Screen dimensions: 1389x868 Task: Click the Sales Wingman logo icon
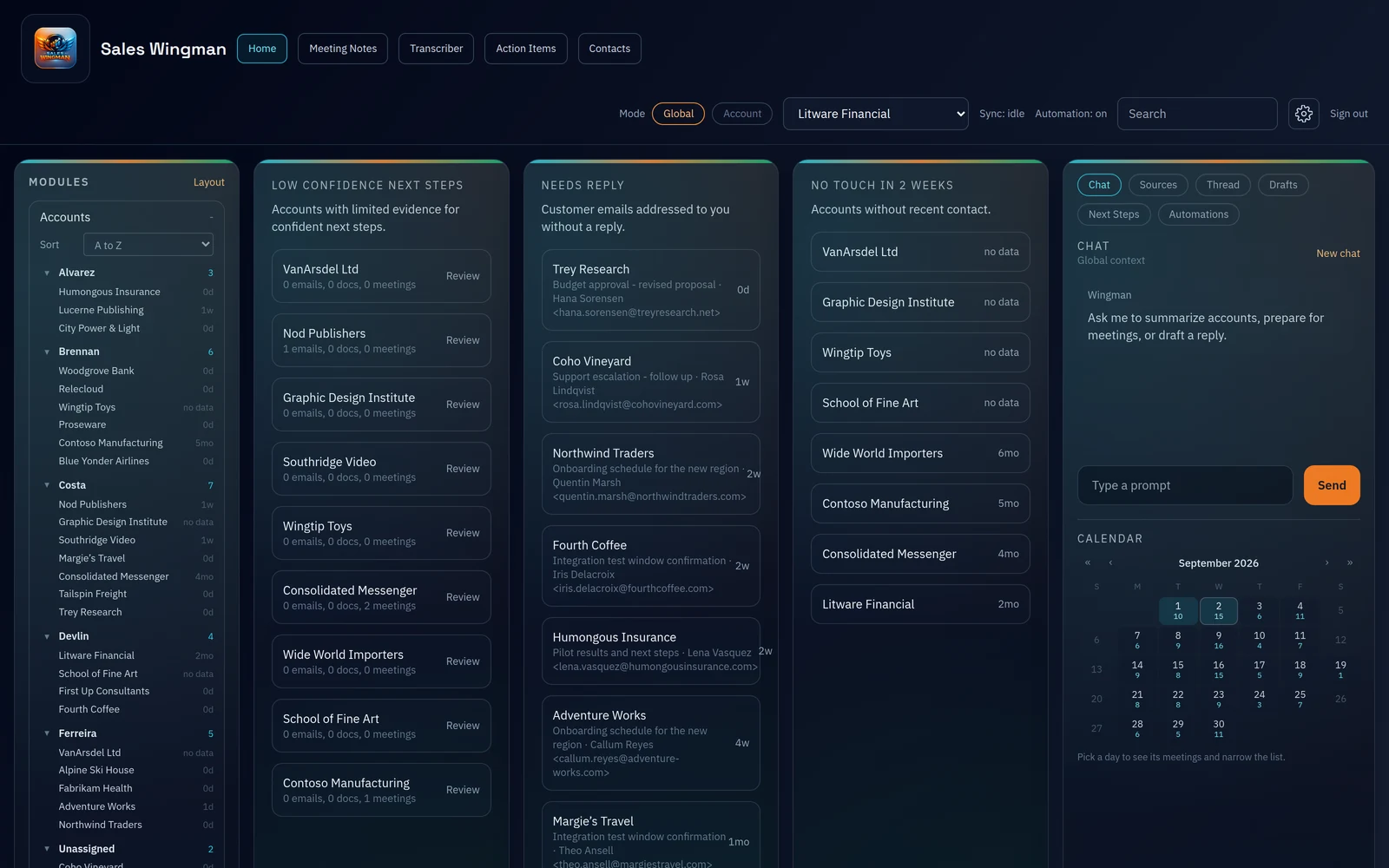click(56, 49)
